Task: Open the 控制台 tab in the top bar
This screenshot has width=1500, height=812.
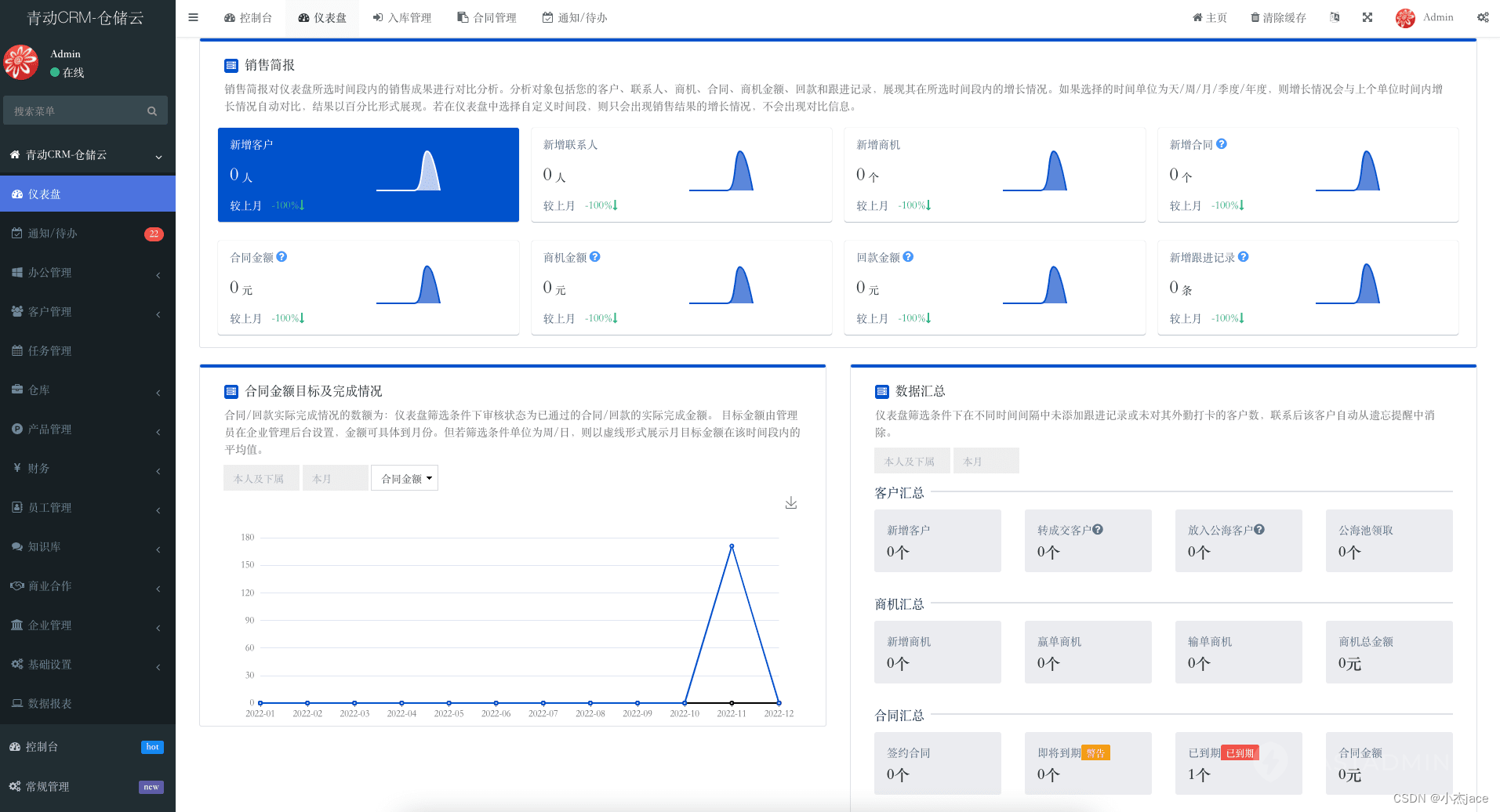Action: 248,17
